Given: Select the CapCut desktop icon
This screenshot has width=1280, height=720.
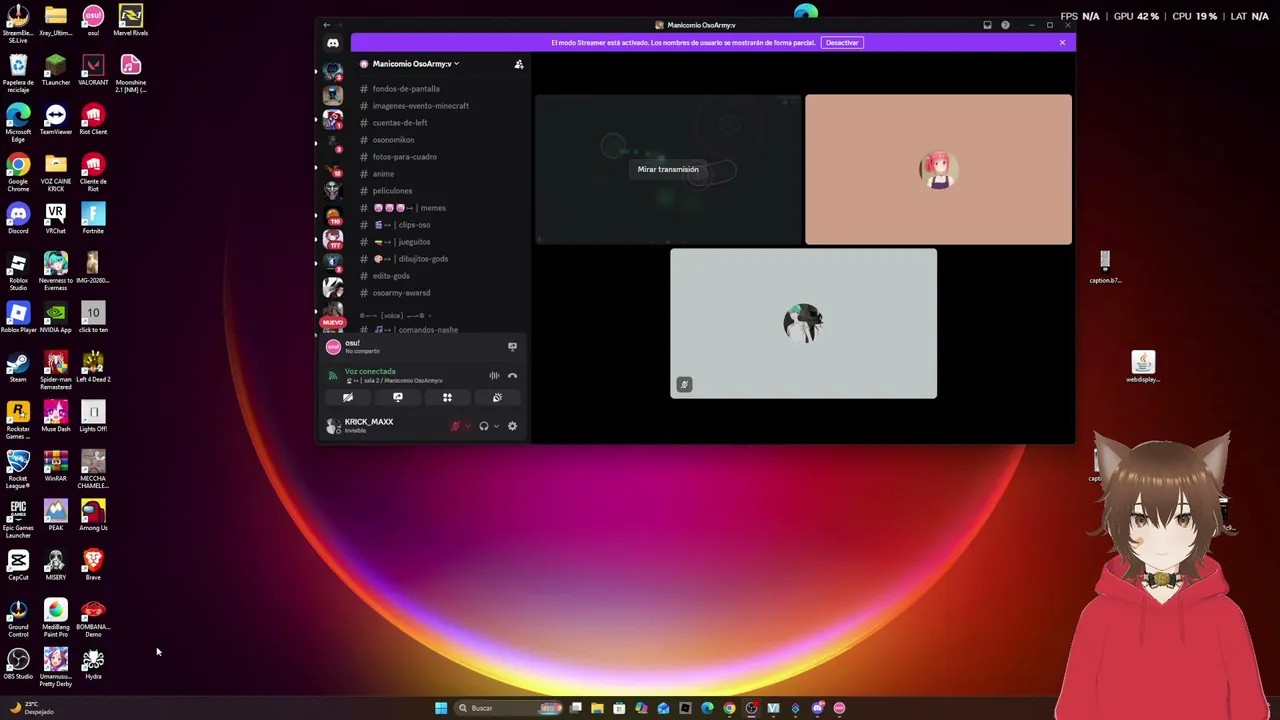Looking at the screenshot, I should tap(18, 566).
